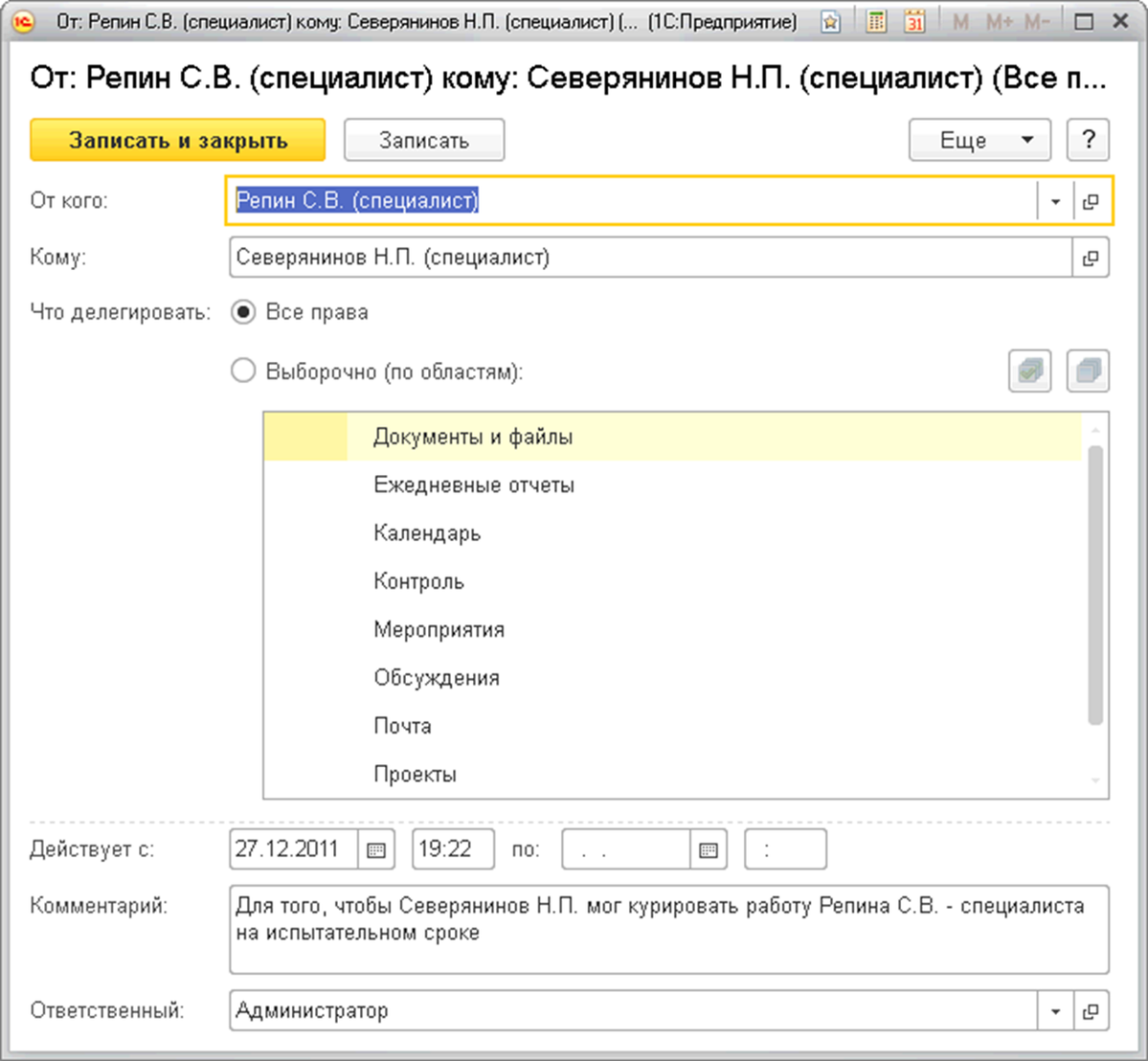Add window to favorites star icon
This screenshot has height=1061, width=1148.
tap(830, 22)
